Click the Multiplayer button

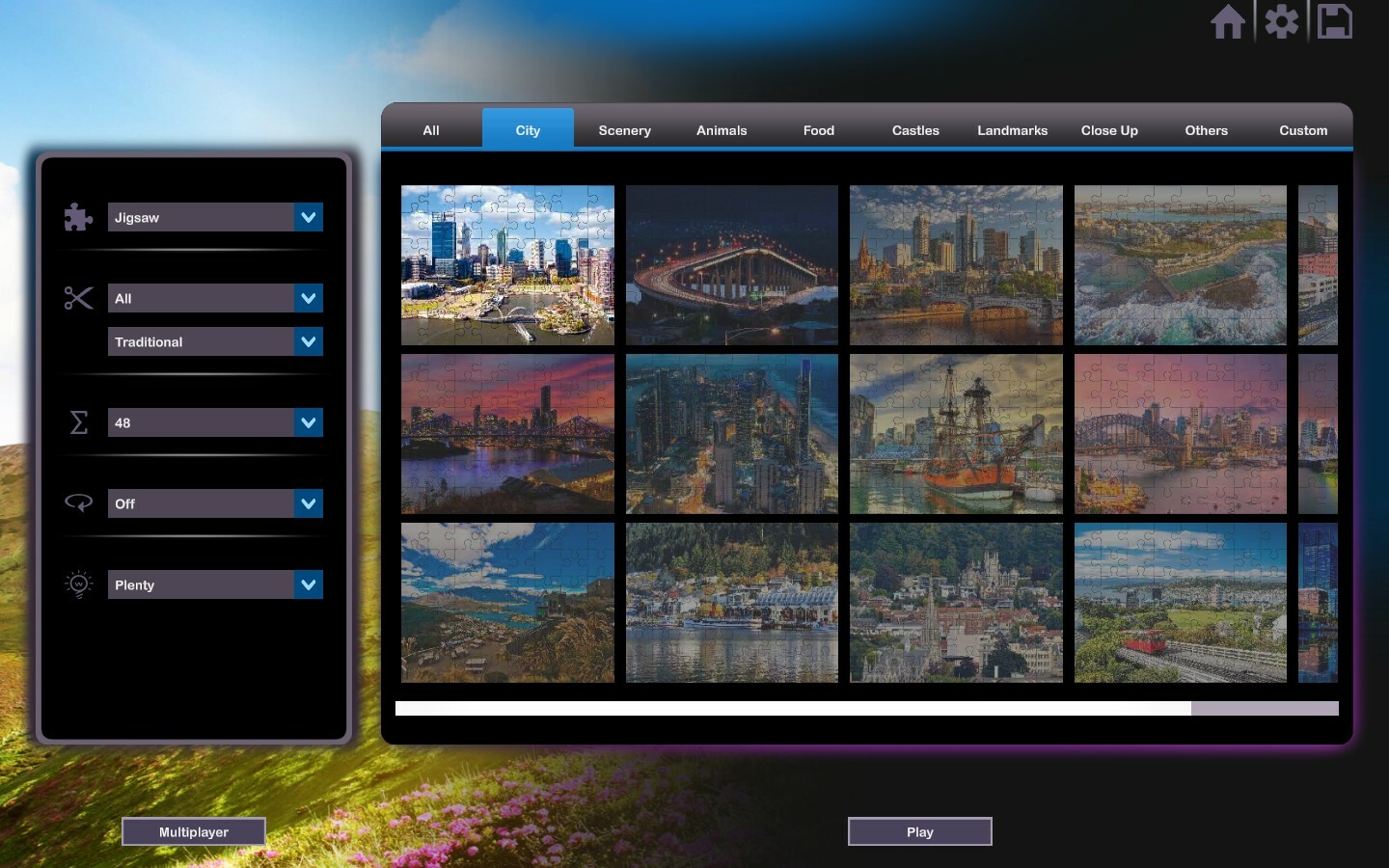pyautogui.click(x=193, y=831)
